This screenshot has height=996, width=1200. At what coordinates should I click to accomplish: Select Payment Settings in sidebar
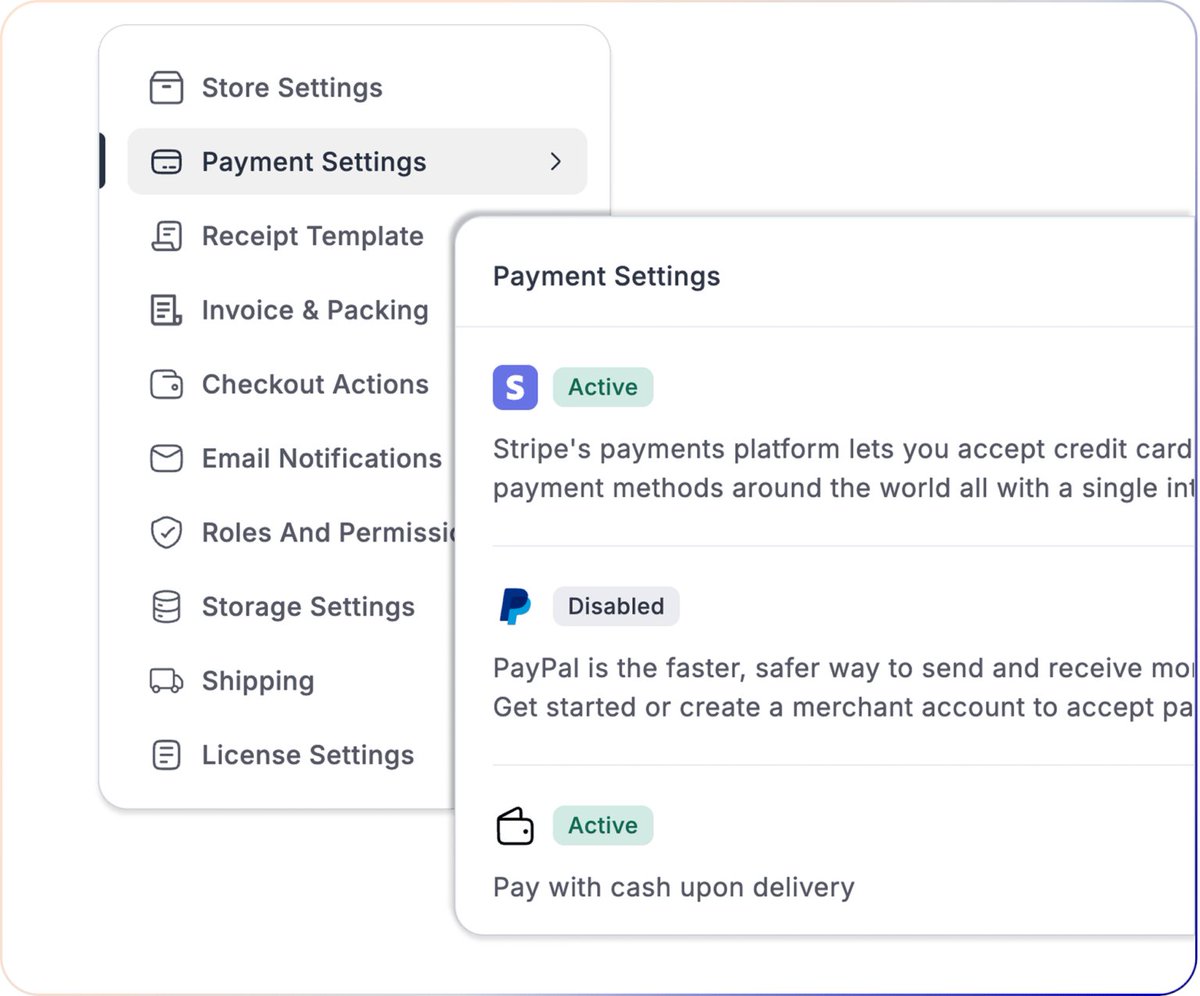click(357, 162)
